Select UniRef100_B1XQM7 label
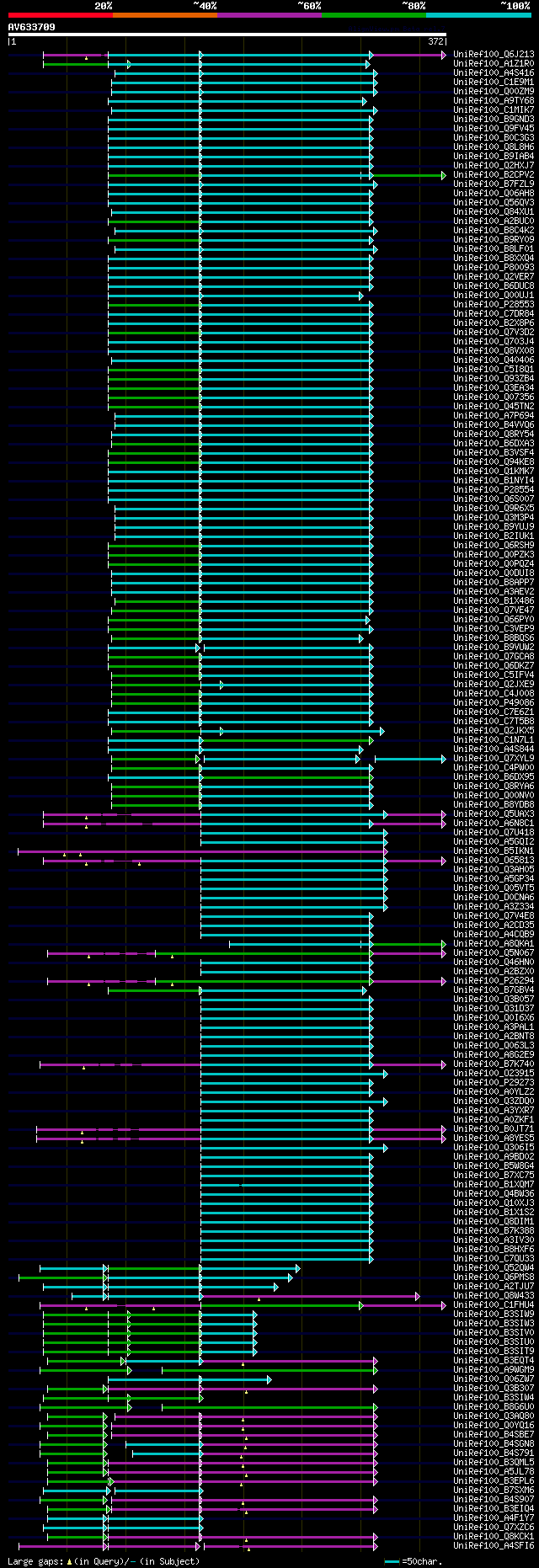The width and height of the screenshot is (539, 1568). click(x=494, y=1185)
